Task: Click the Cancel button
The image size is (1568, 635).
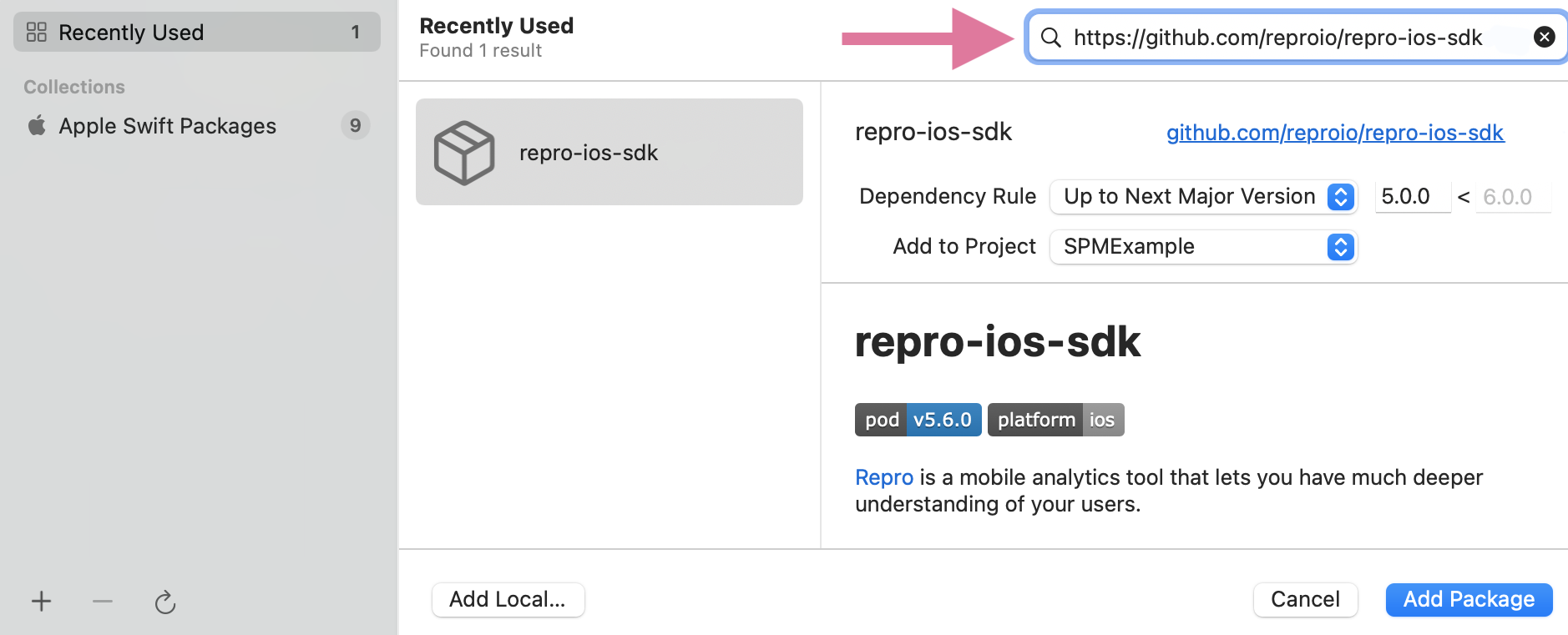Action: coord(1305,599)
